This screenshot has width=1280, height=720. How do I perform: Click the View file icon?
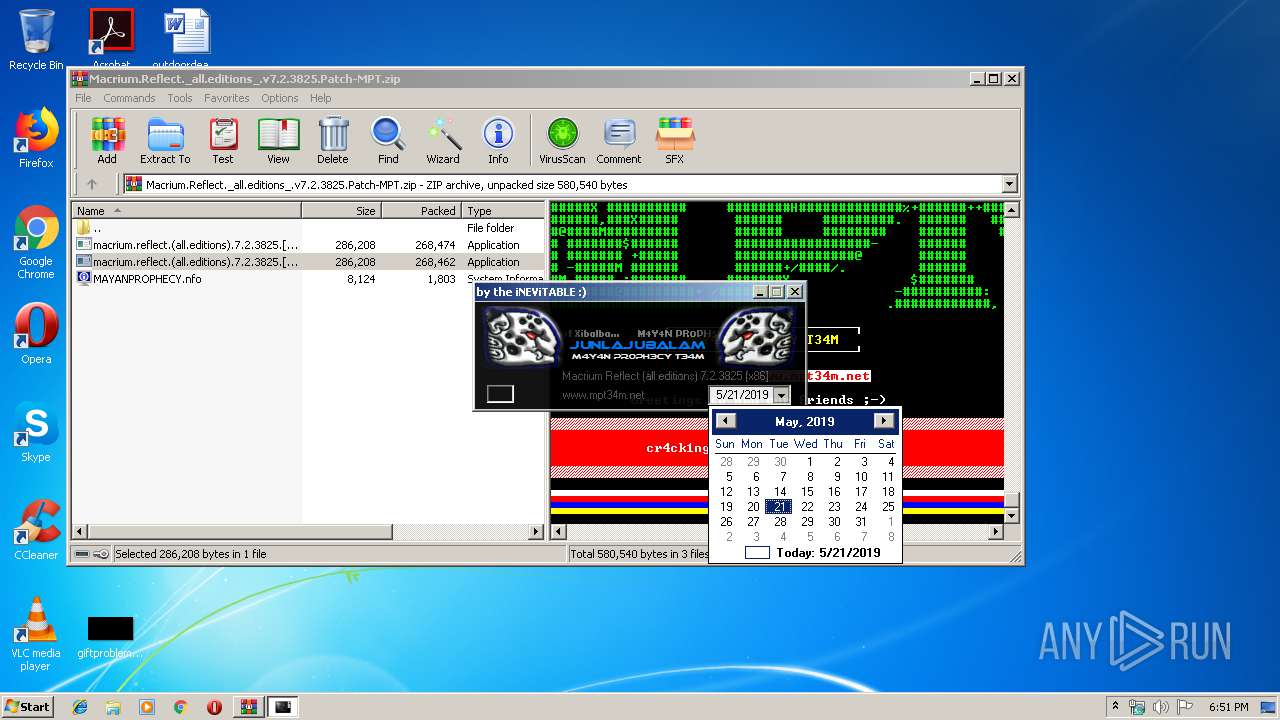(x=278, y=141)
